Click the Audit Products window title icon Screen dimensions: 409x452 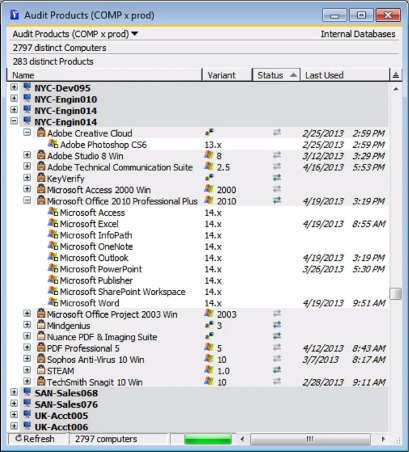[14, 15]
